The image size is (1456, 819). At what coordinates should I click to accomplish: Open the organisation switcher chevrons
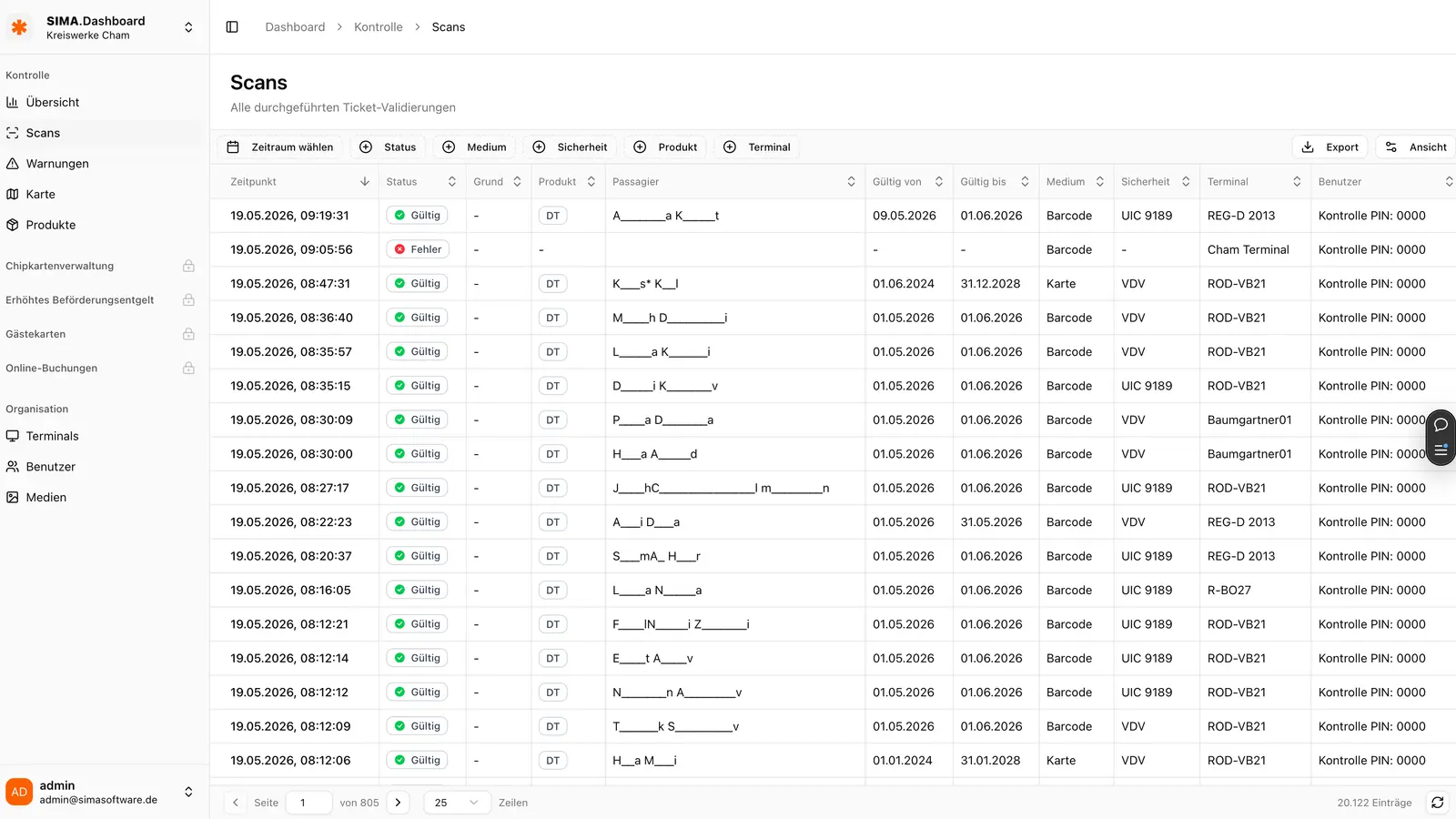188,27
